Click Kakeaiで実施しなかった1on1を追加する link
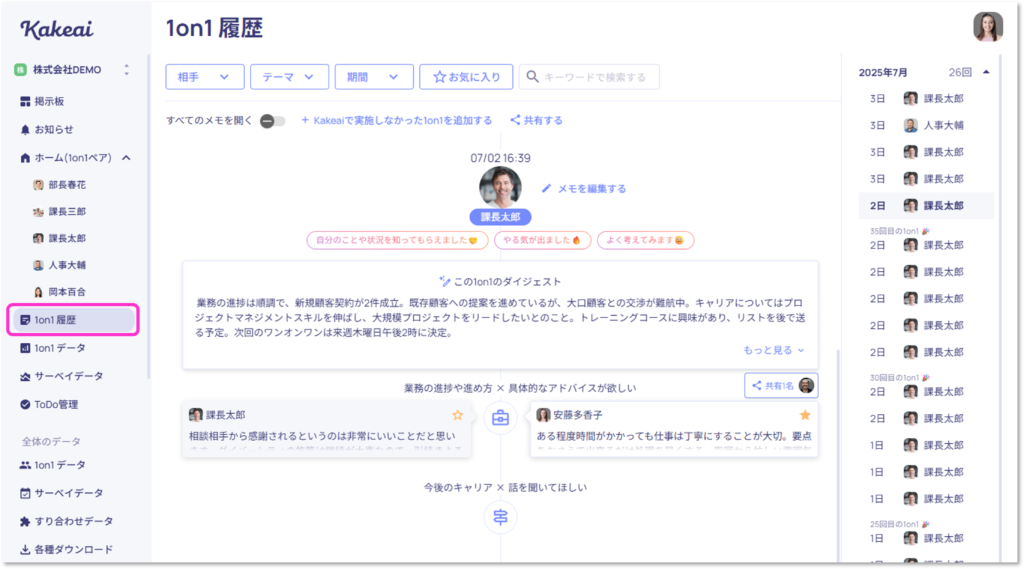 (396, 120)
